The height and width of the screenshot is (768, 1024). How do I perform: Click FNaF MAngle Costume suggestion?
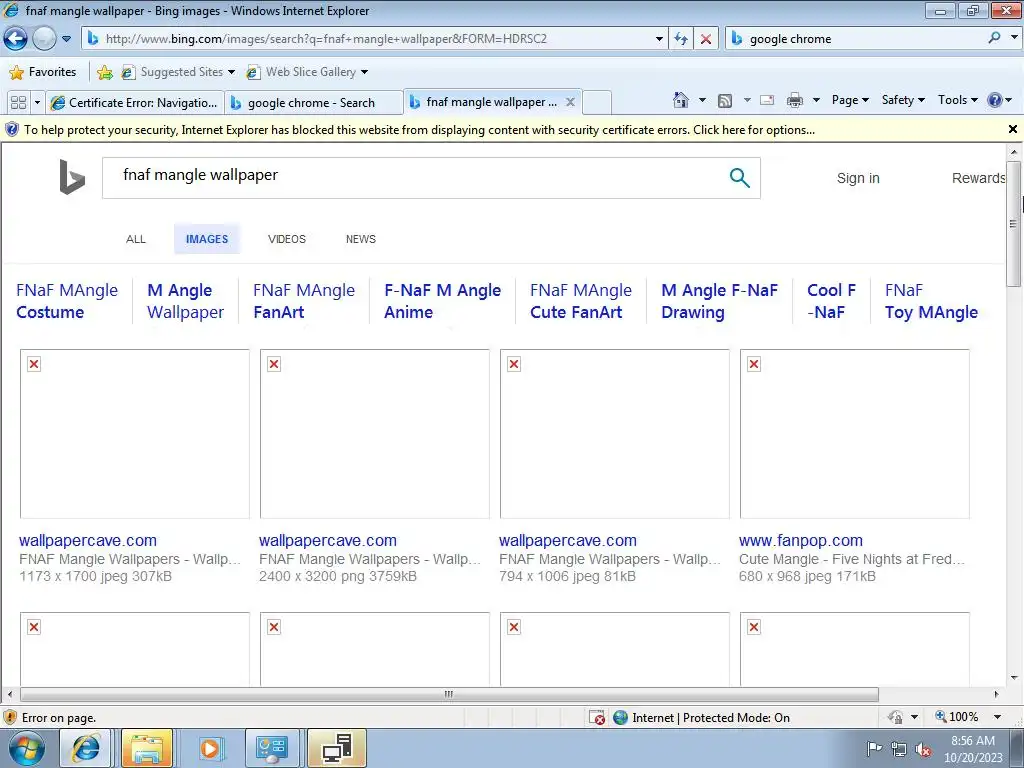[x=67, y=301]
